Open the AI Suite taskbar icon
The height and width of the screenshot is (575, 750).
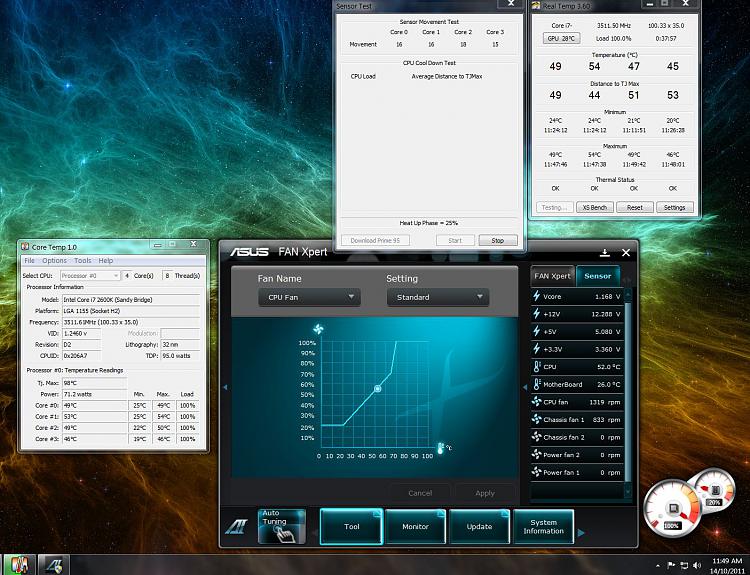click(x=54, y=565)
